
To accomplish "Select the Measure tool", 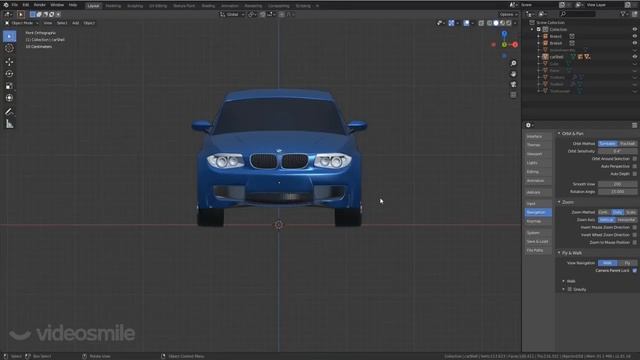I will point(9,124).
